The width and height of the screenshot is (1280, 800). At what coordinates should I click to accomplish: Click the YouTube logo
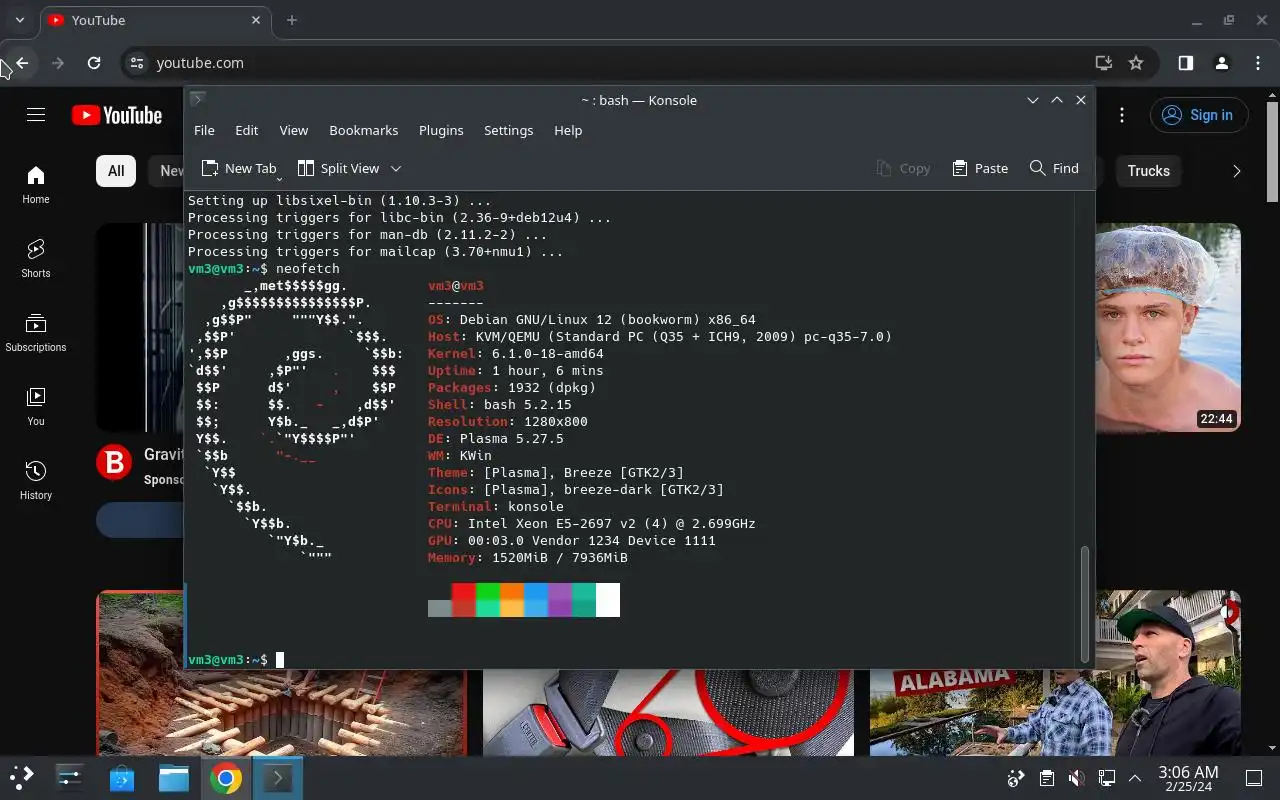(x=117, y=116)
